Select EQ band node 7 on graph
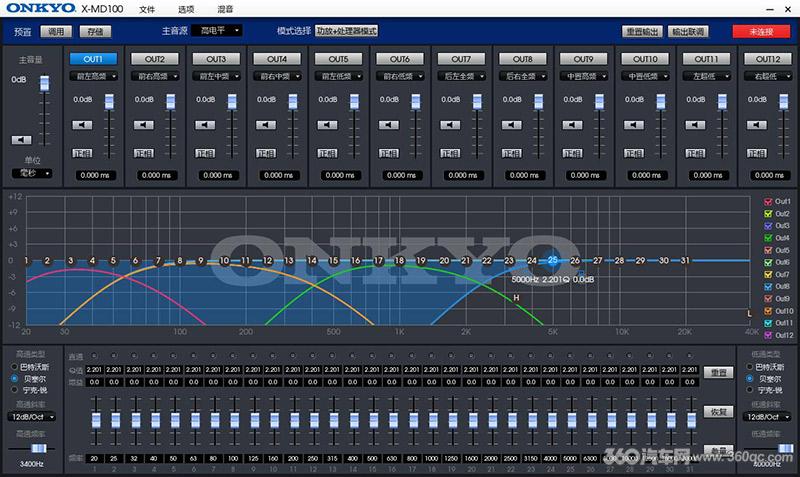This screenshot has width=800, height=477. pyautogui.click(x=158, y=261)
